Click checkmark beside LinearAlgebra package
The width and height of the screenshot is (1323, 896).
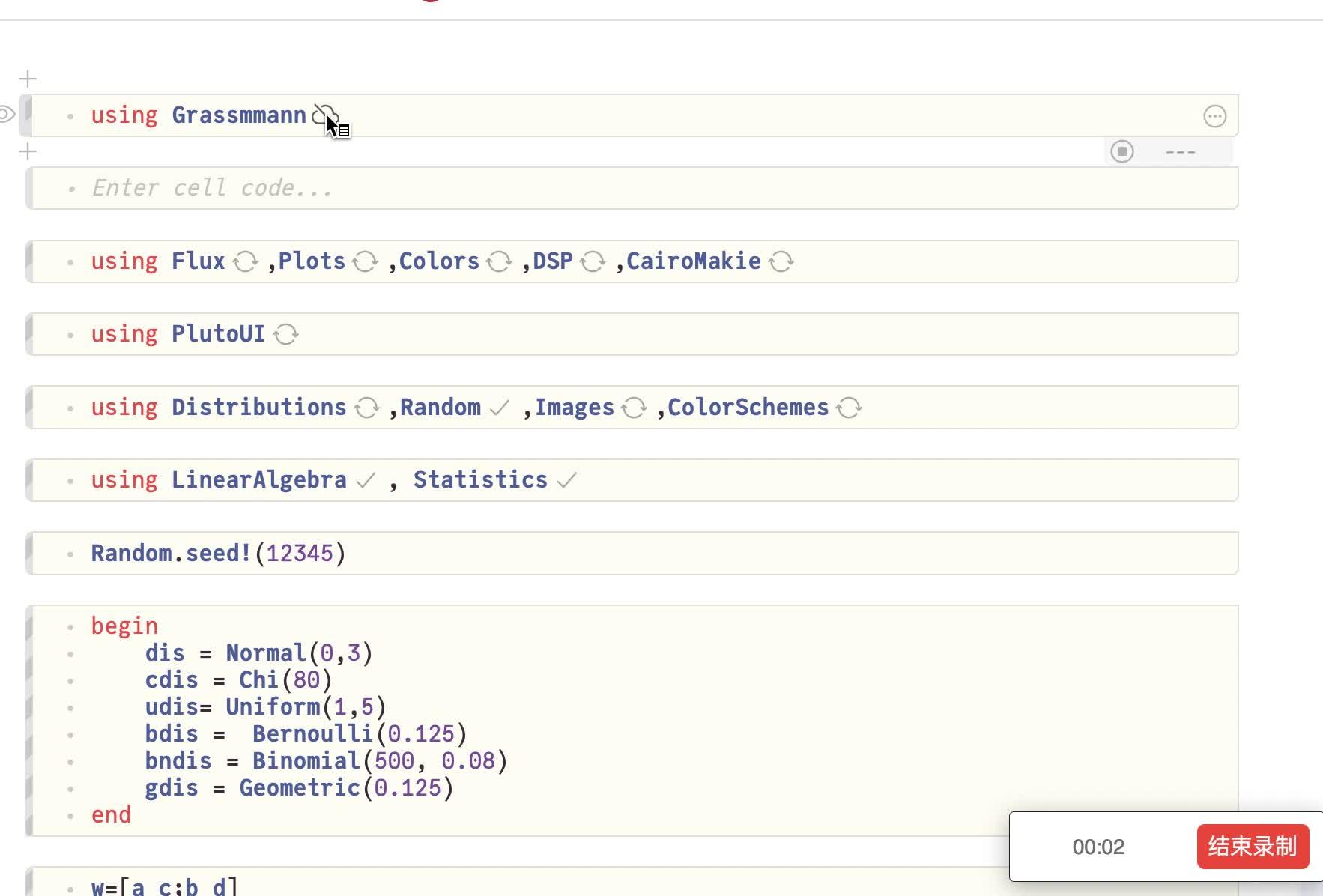(366, 481)
